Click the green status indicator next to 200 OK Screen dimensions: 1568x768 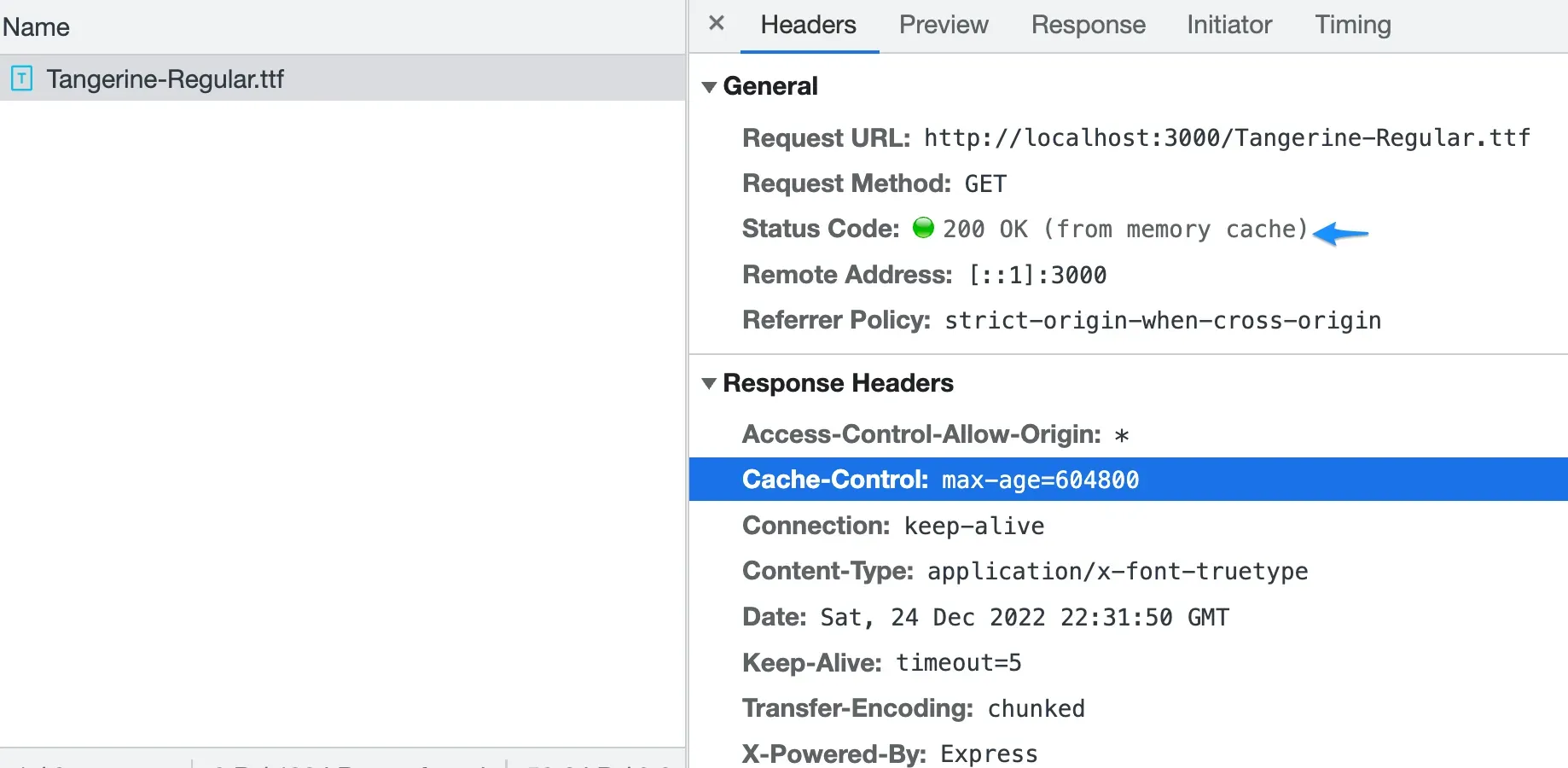(x=924, y=228)
